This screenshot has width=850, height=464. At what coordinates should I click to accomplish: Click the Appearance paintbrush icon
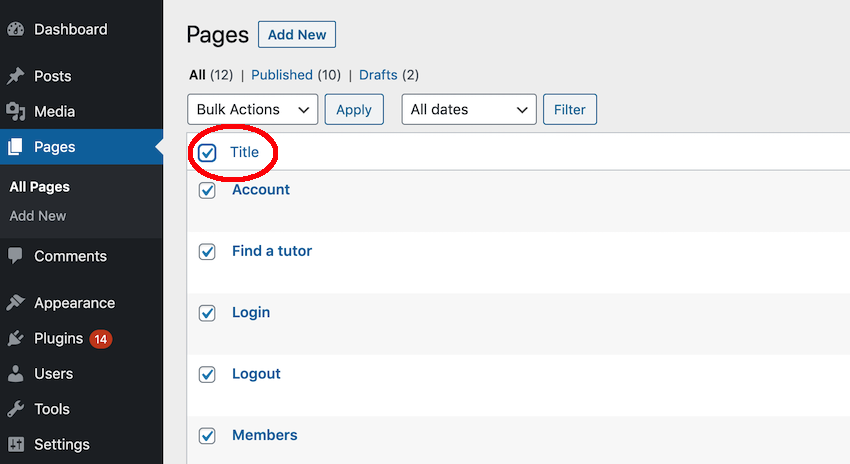tap(15, 303)
